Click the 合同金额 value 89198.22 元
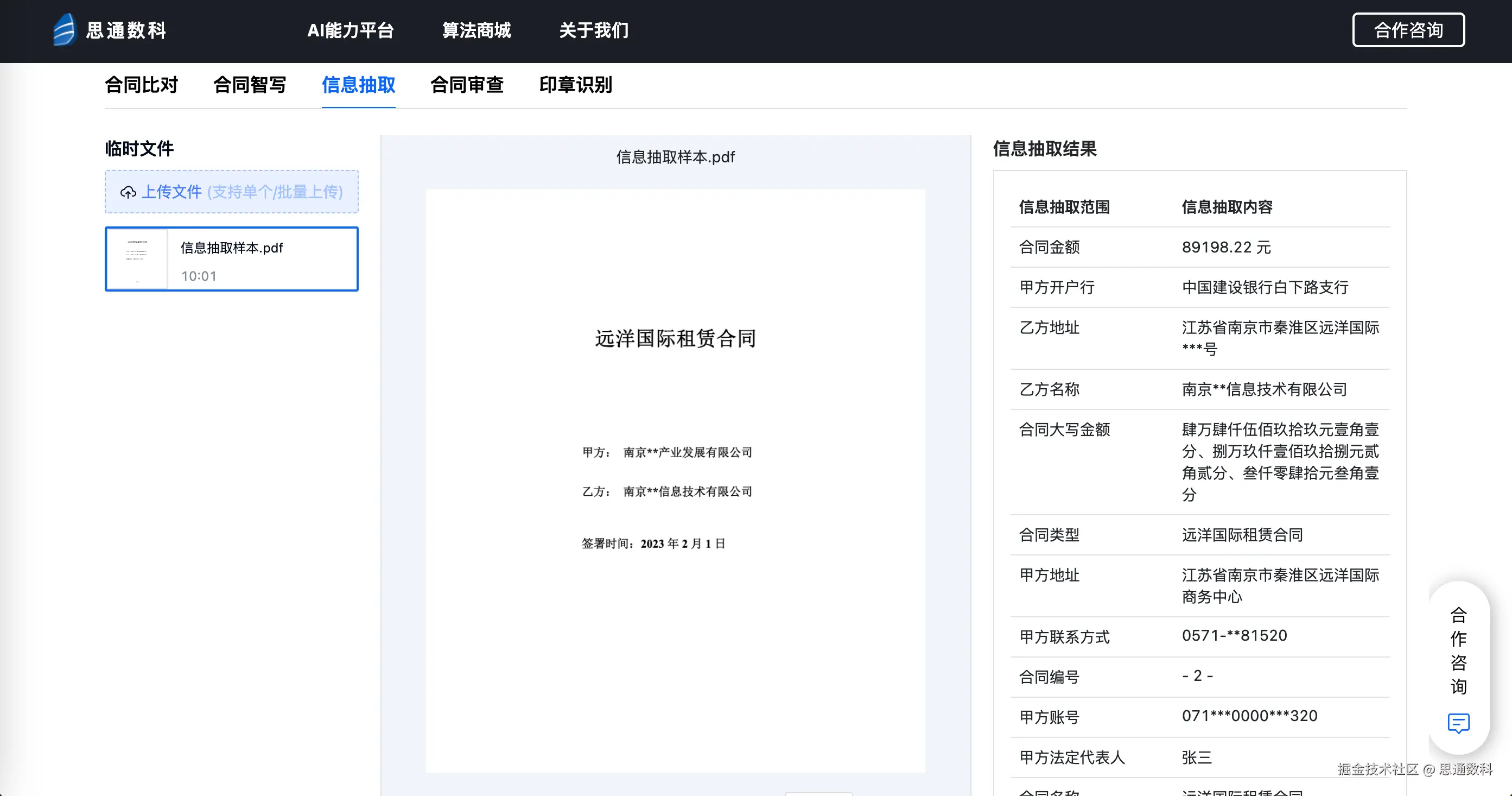The image size is (1512, 796). point(1226,247)
